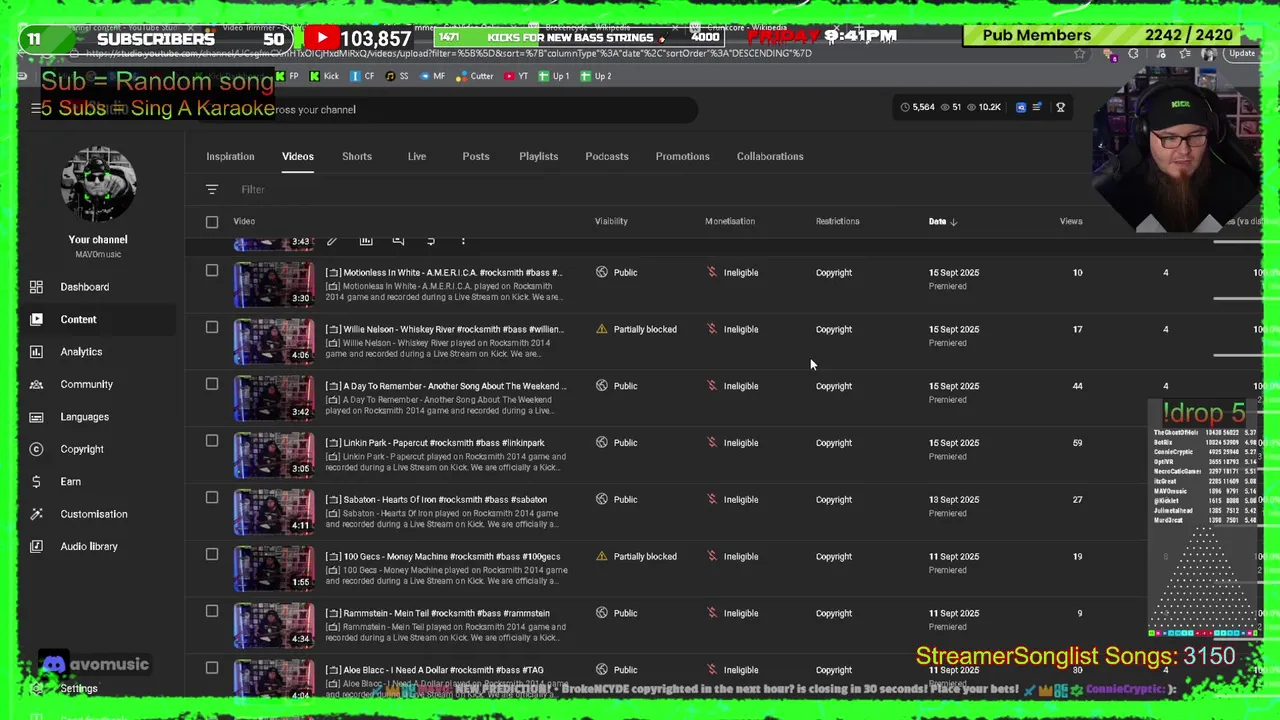
Task: Open the Up 2 bookmark
Action: coord(596,76)
